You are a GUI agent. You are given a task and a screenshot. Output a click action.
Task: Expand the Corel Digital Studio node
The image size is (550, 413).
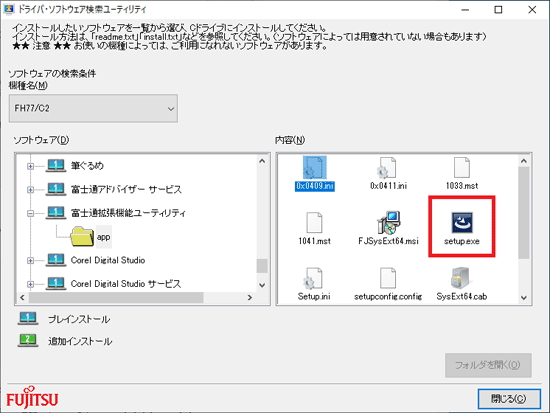tap(31, 260)
